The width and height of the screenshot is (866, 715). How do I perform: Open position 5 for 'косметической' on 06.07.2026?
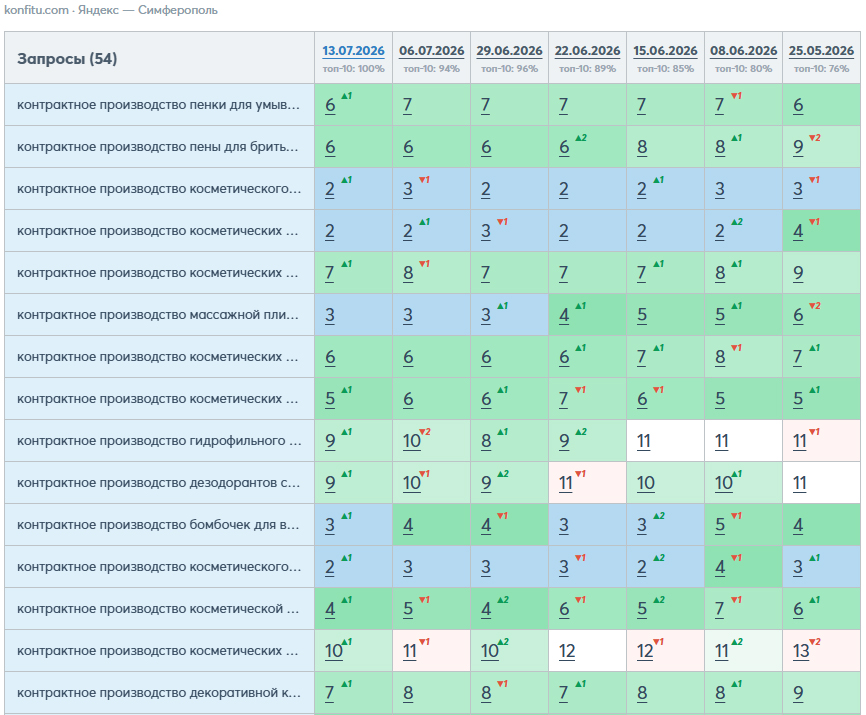point(408,608)
